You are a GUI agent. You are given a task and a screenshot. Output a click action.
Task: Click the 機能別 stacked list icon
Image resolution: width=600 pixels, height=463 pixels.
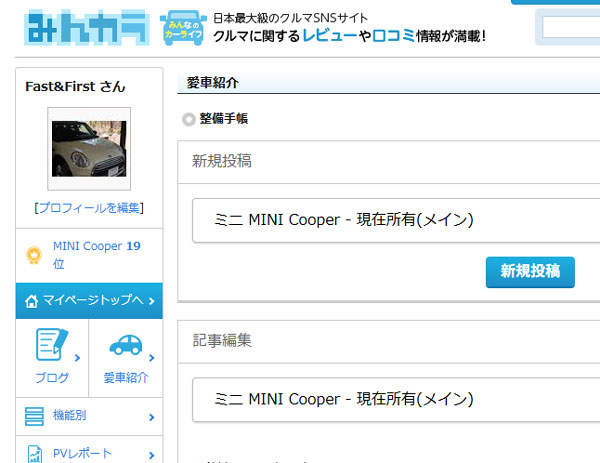tap(34, 417)
